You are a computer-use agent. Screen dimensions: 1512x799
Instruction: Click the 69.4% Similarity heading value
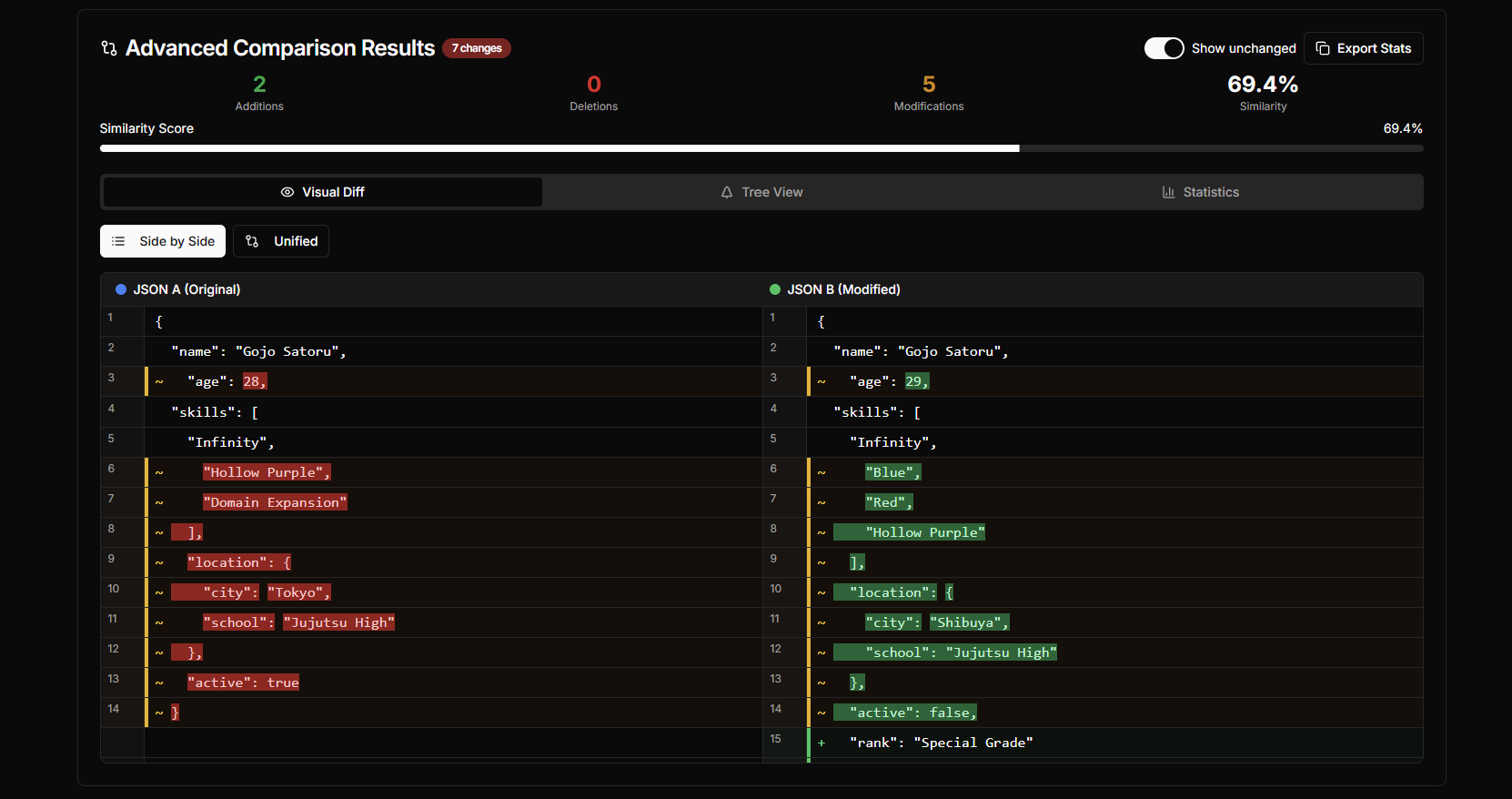[x=1263, y=85]
